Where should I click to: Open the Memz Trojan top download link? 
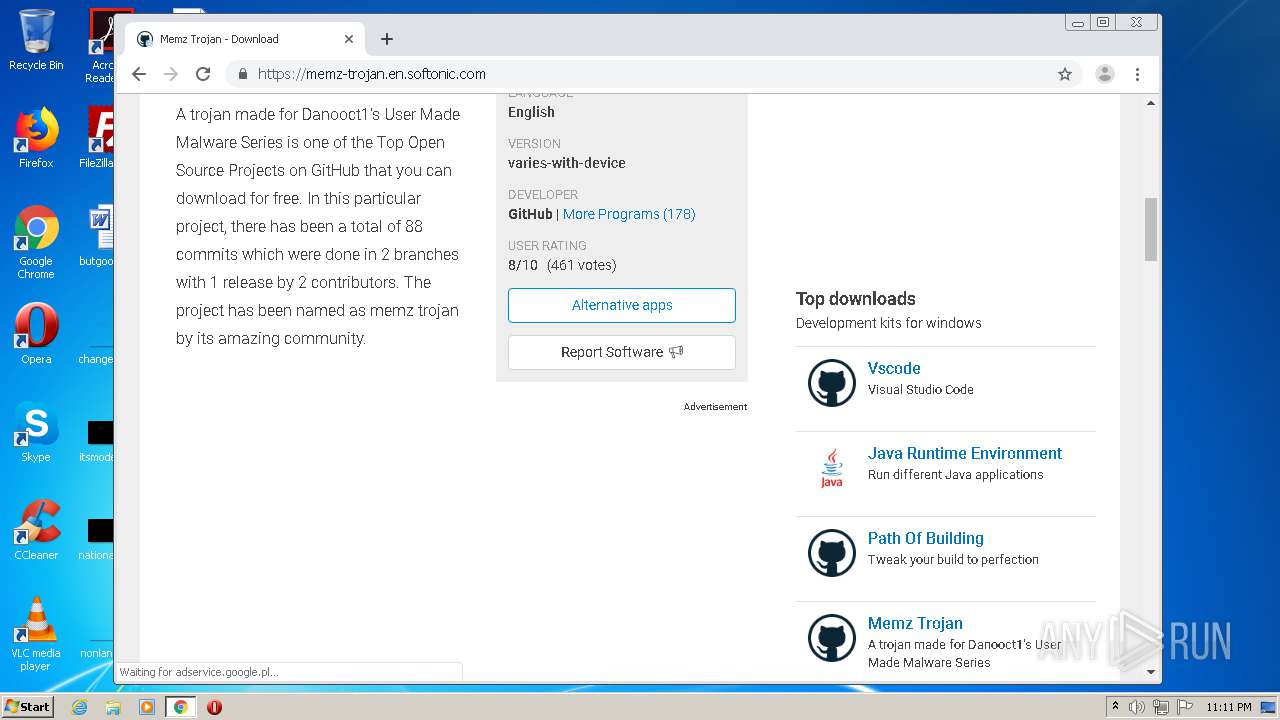(915, 623)
